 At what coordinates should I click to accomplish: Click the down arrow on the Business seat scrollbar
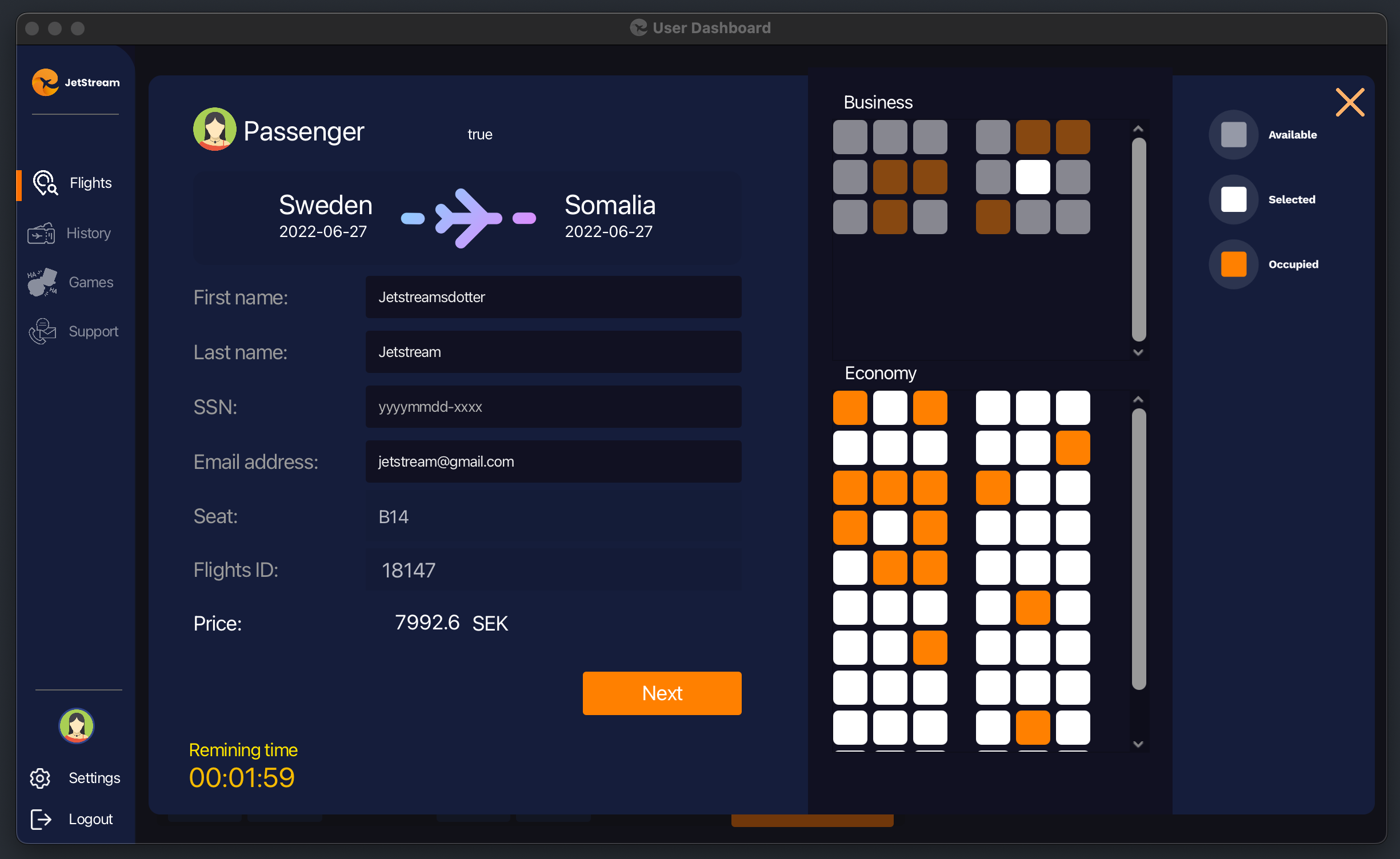pyautogui.click(x=1138, y=353)
